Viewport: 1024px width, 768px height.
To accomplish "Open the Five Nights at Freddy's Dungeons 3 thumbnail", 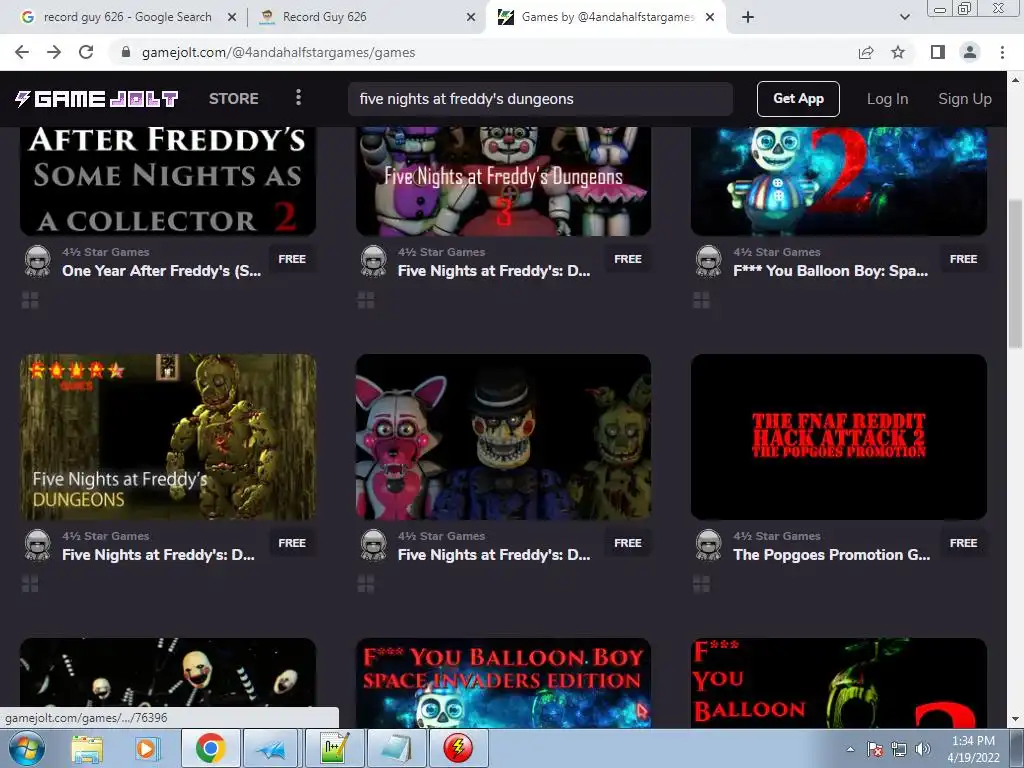I will [x=503, y=181].
